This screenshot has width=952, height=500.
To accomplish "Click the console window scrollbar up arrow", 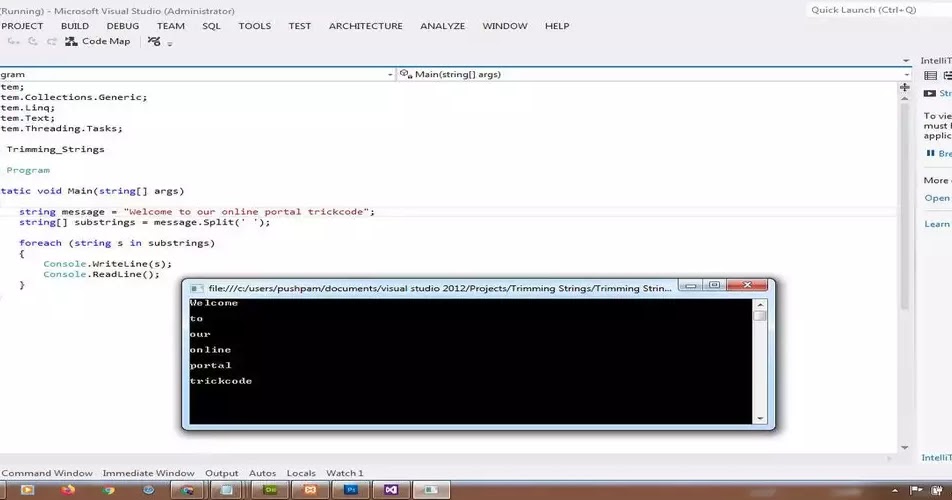I will click(760, 305).
